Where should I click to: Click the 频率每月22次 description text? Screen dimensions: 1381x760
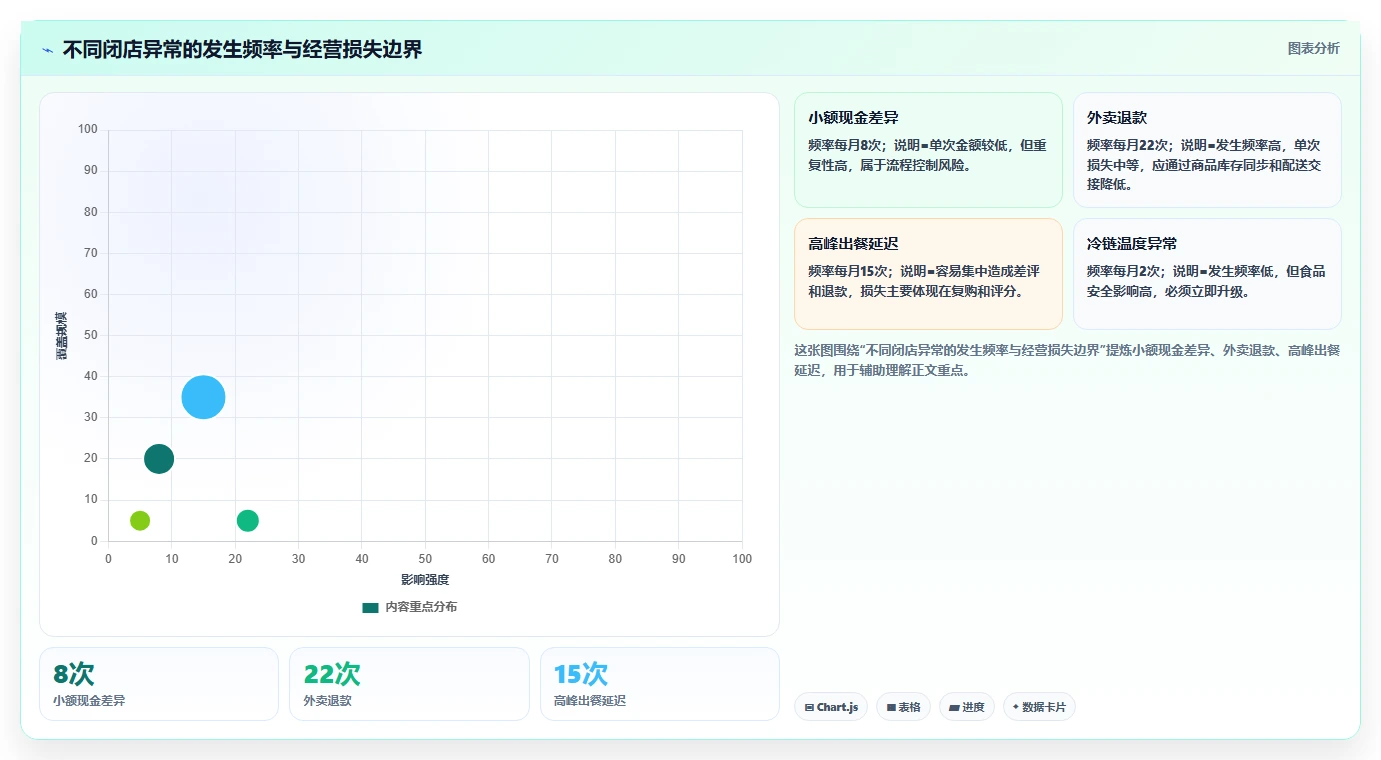pyautogui.click(x=1206, y=164)
